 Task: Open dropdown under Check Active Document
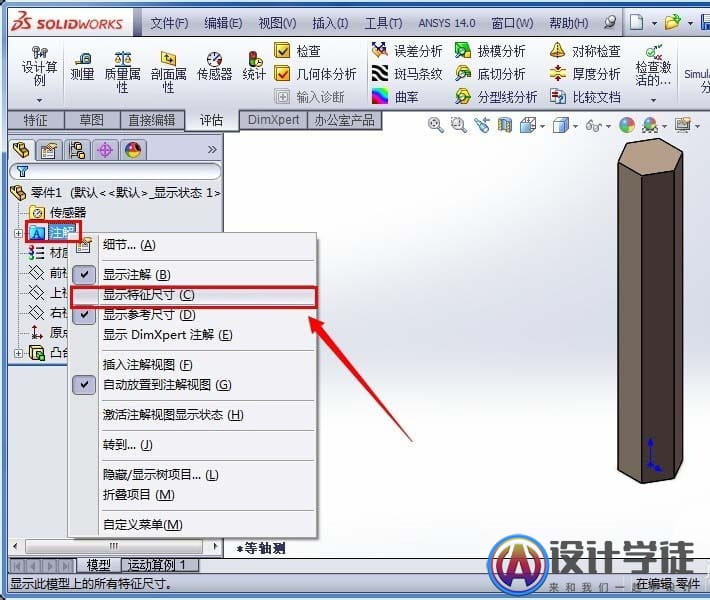(653, 100)
